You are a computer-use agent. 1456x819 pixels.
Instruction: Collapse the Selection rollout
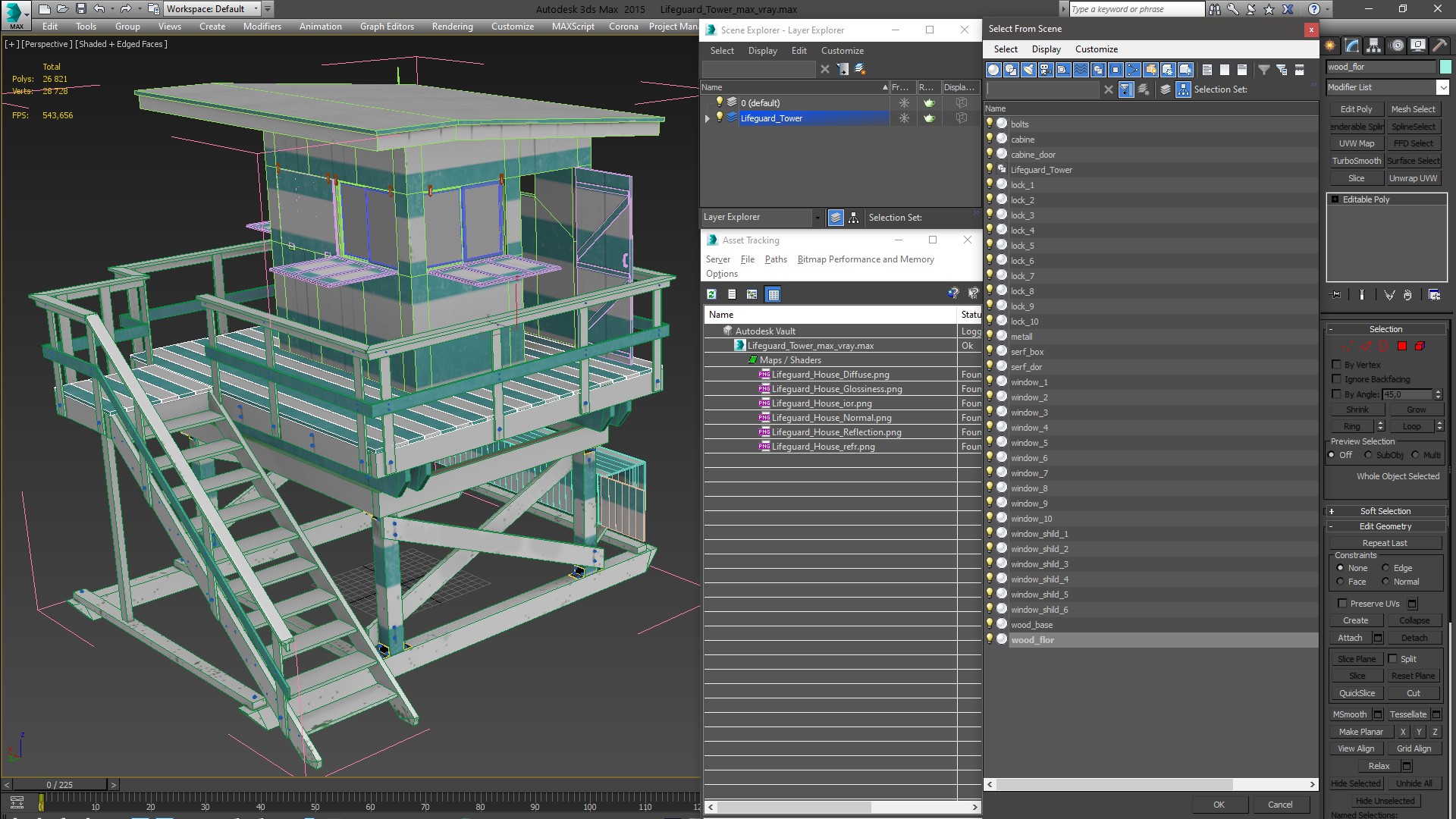click(x=1385, y=329)
